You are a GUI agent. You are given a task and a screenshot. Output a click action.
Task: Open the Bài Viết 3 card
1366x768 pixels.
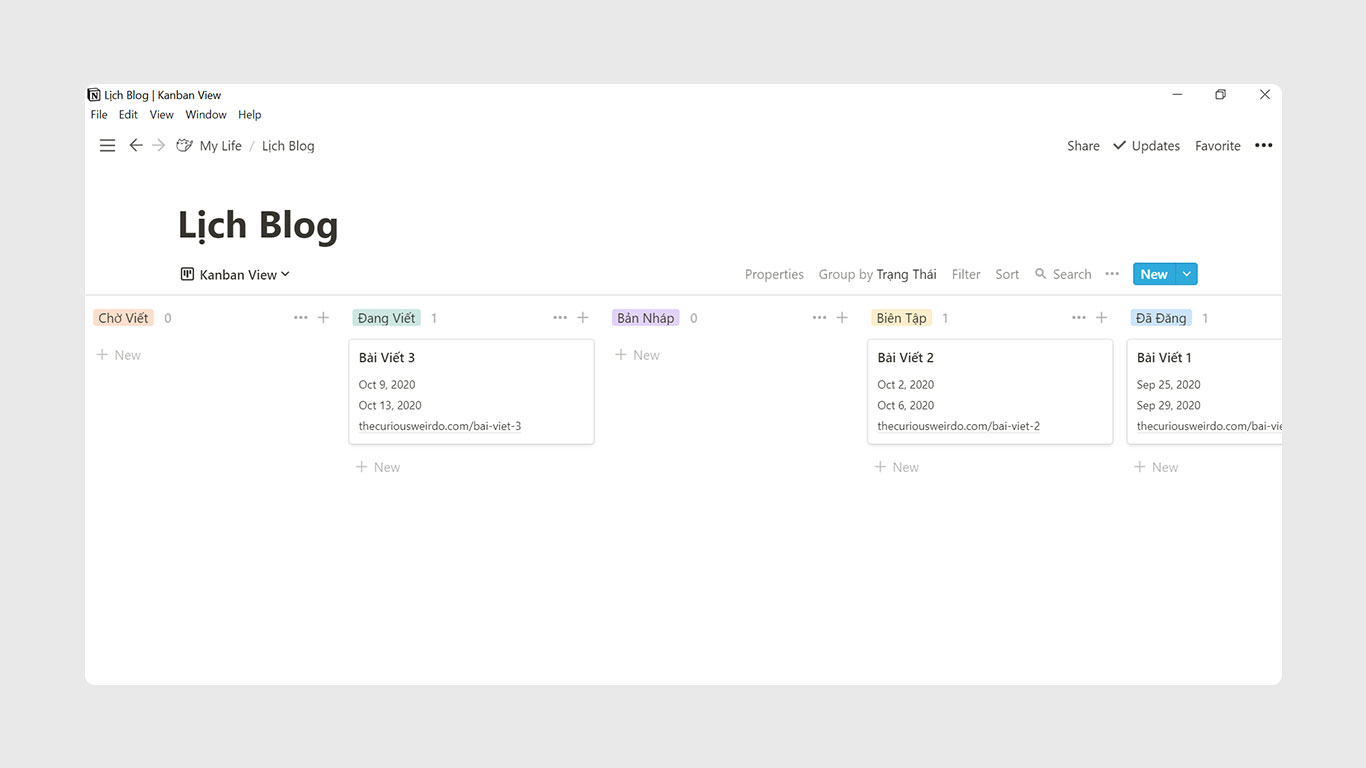[x=471, y=391]
